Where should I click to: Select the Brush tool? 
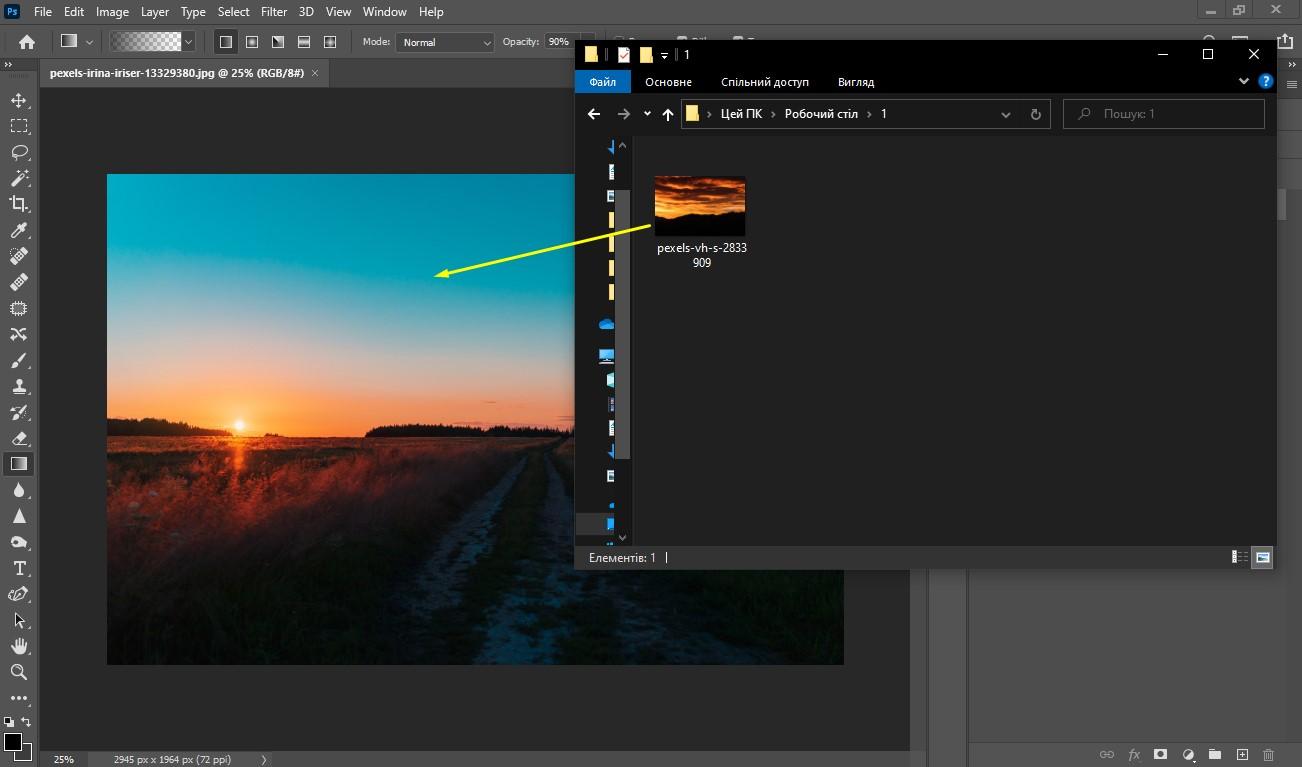pyautogui.click(x=19, y=360)
